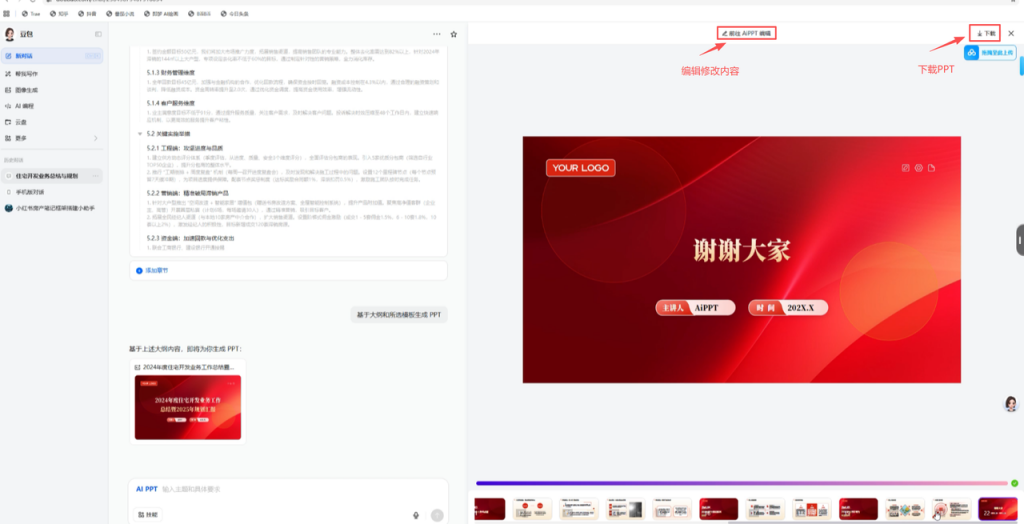This screenshot has height=524, width=1024.
Task: Expand the 更多 sidebar item arrow
Action: [95, 139]
